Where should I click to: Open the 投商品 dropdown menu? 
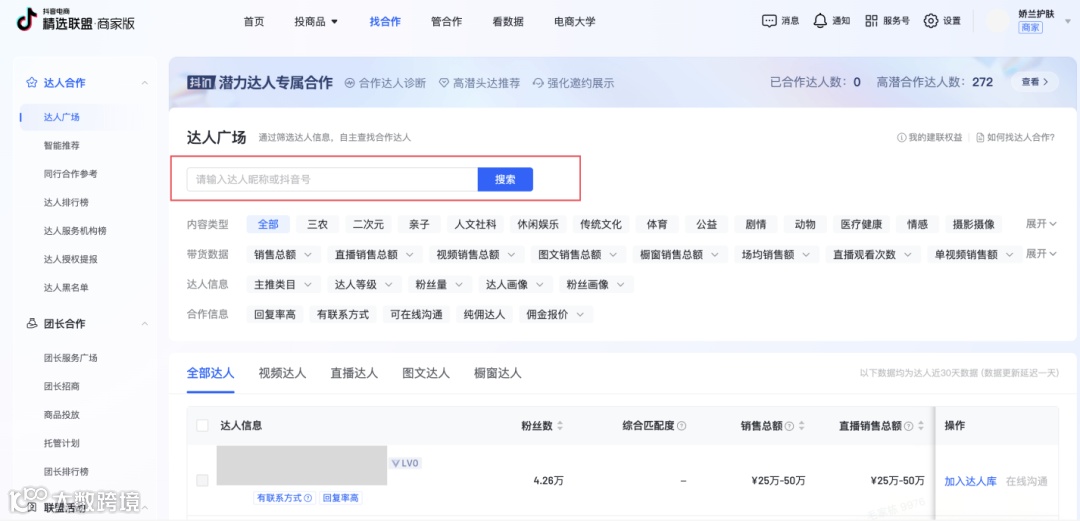coord(316,21)
